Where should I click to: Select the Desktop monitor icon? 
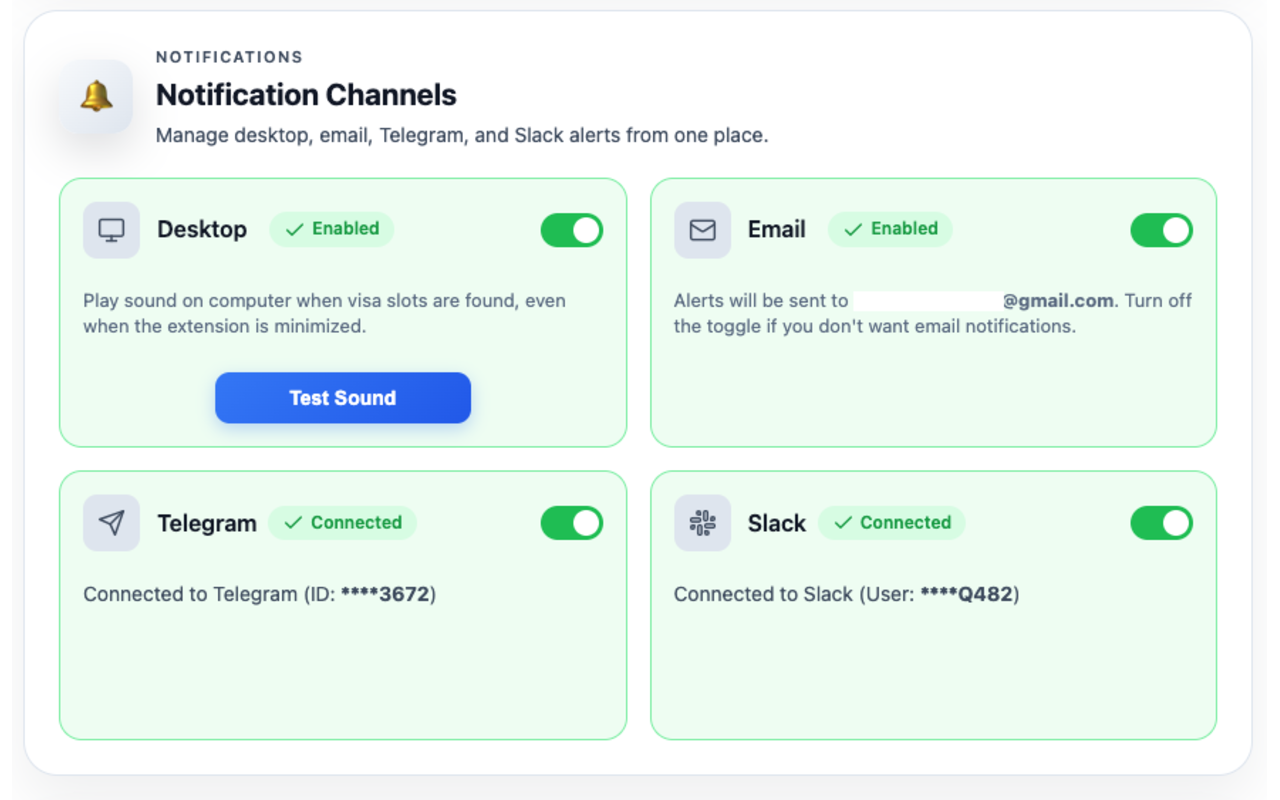click(110, 229)
